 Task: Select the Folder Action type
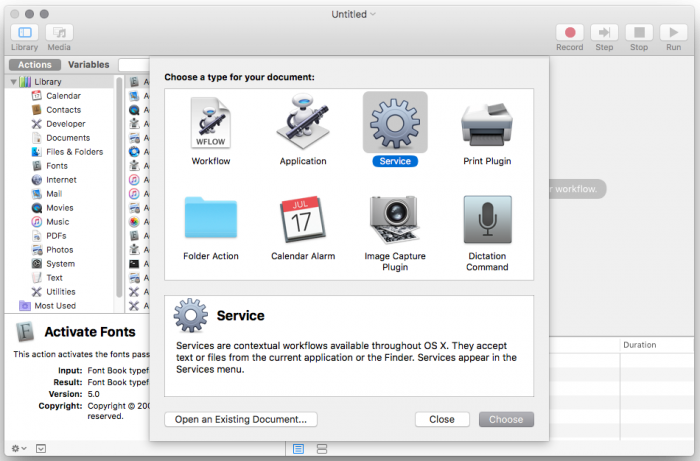pos(211,228)
